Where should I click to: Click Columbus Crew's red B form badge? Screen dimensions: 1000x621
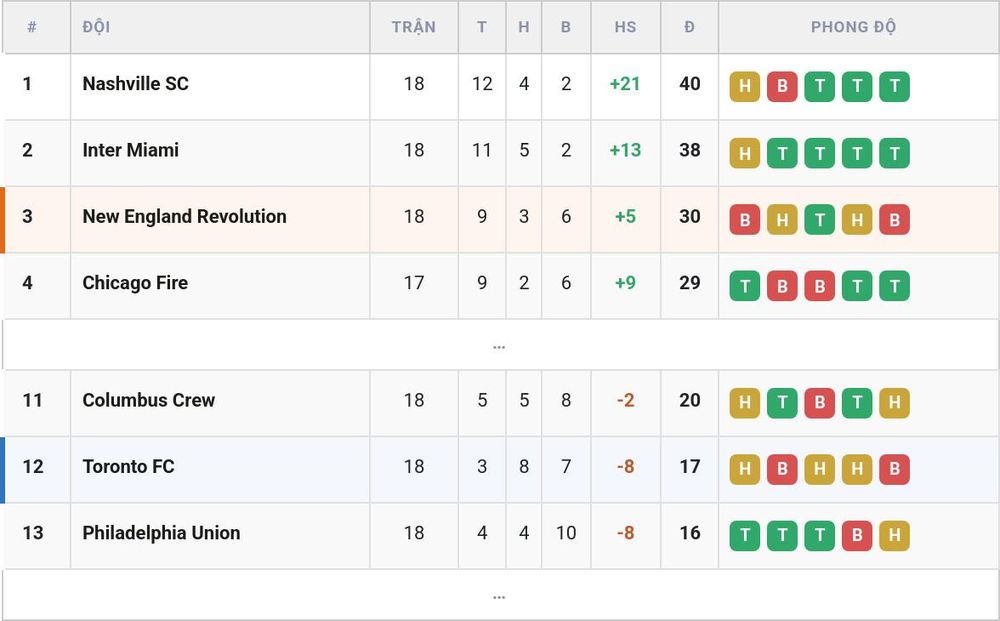click(x=820, y=403)
